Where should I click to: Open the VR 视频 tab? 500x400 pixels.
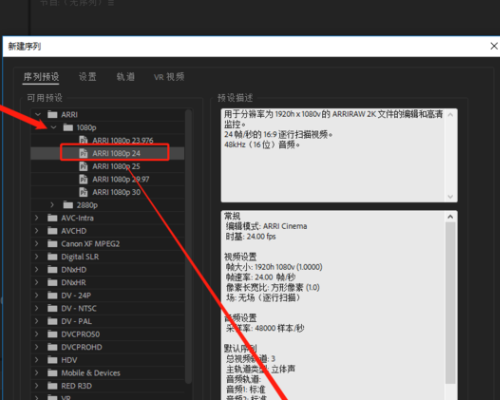(169, 77)
